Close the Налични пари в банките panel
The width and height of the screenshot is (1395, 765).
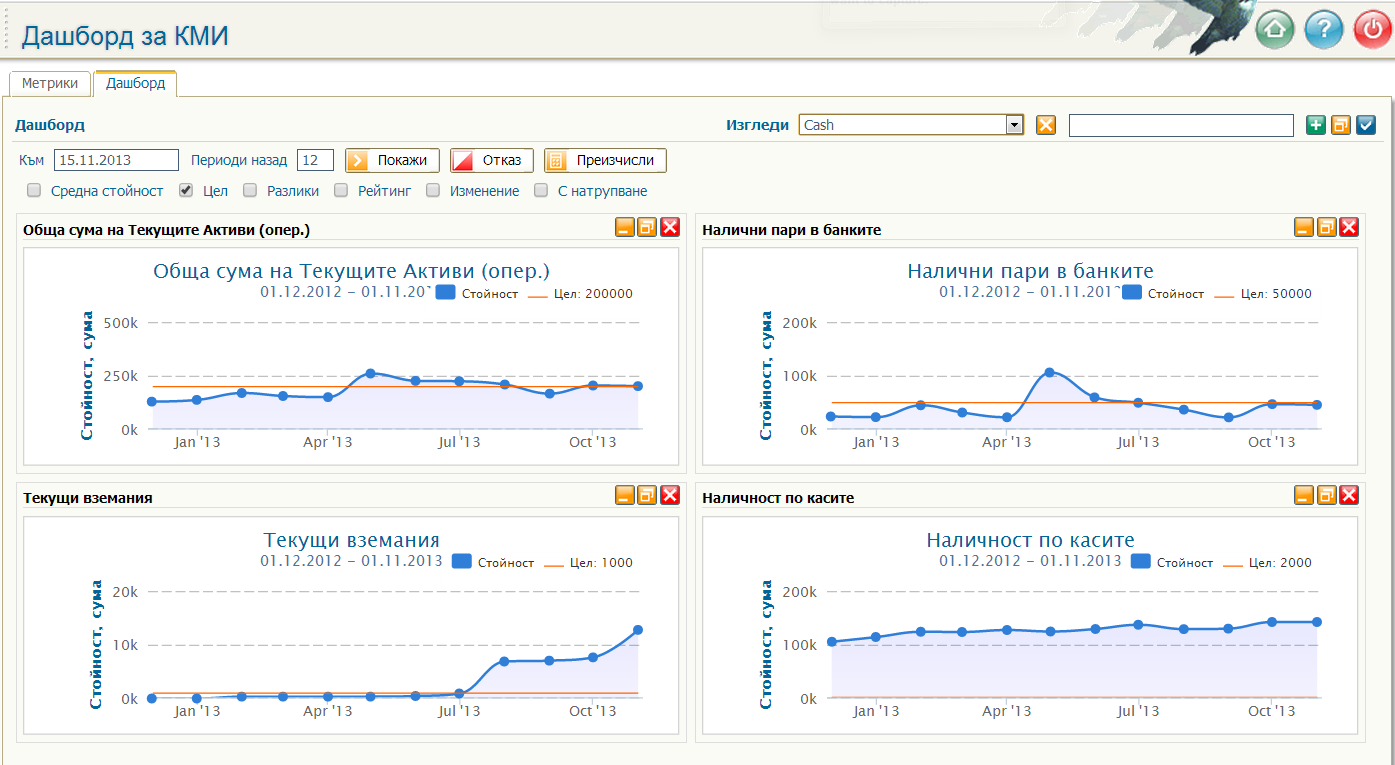tap(1349, 227)
